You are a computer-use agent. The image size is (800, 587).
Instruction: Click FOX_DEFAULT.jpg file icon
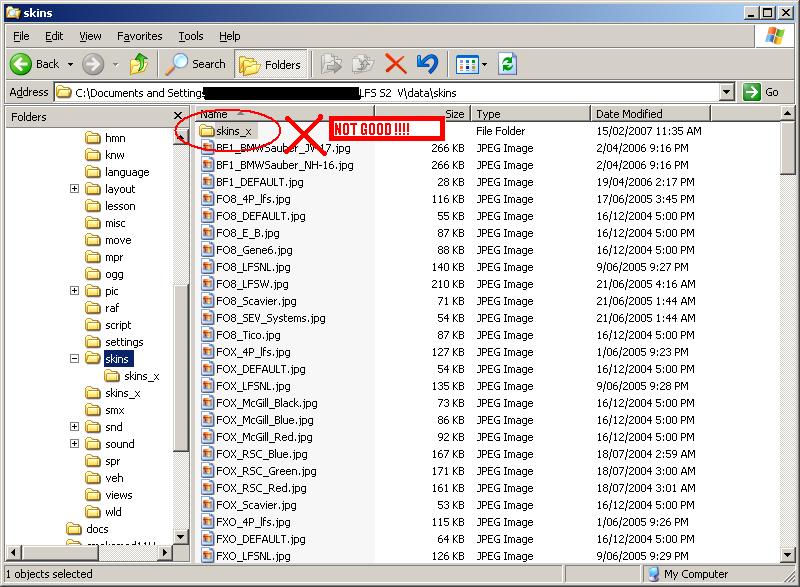[x=207, y=369]
